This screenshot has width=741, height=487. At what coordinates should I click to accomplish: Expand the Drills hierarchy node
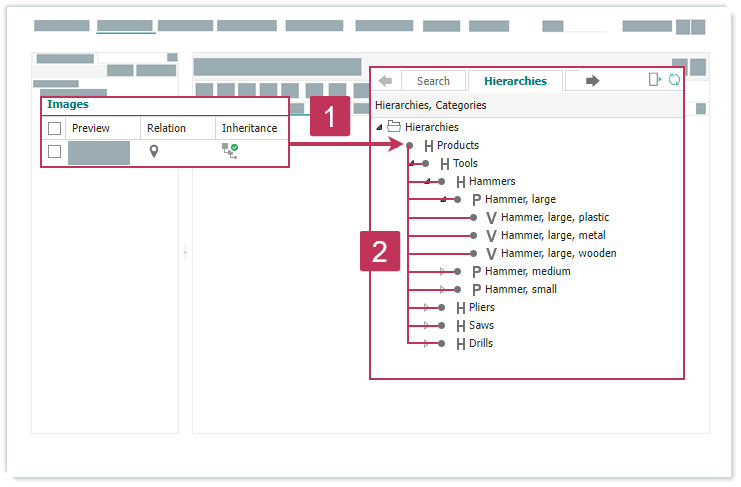(x=427, y=343)
